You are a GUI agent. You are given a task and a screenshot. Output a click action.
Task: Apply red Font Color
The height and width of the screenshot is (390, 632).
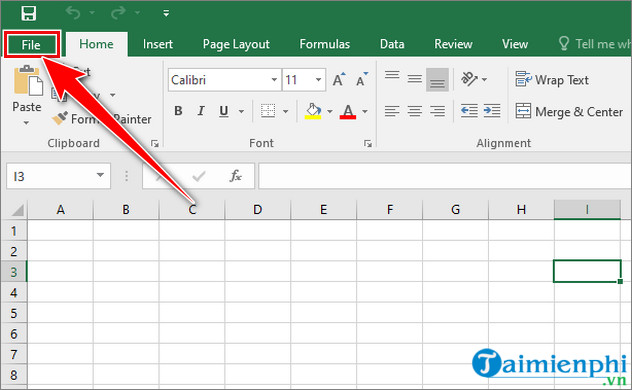click(348, 111)
